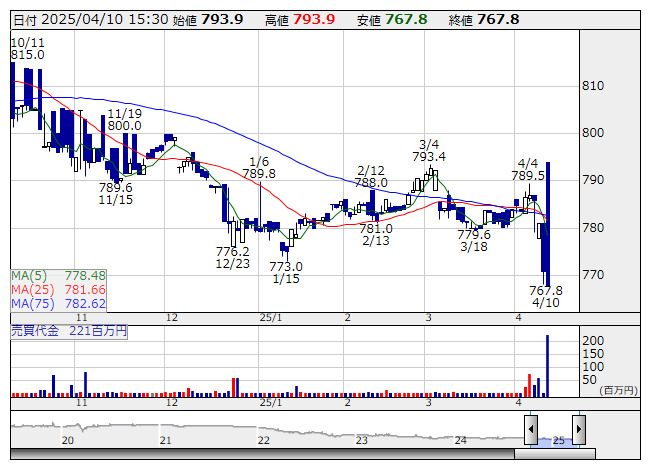Click the MA(25) 781.66 legend entry
This screenshot has width=653, height=470.
58,289
